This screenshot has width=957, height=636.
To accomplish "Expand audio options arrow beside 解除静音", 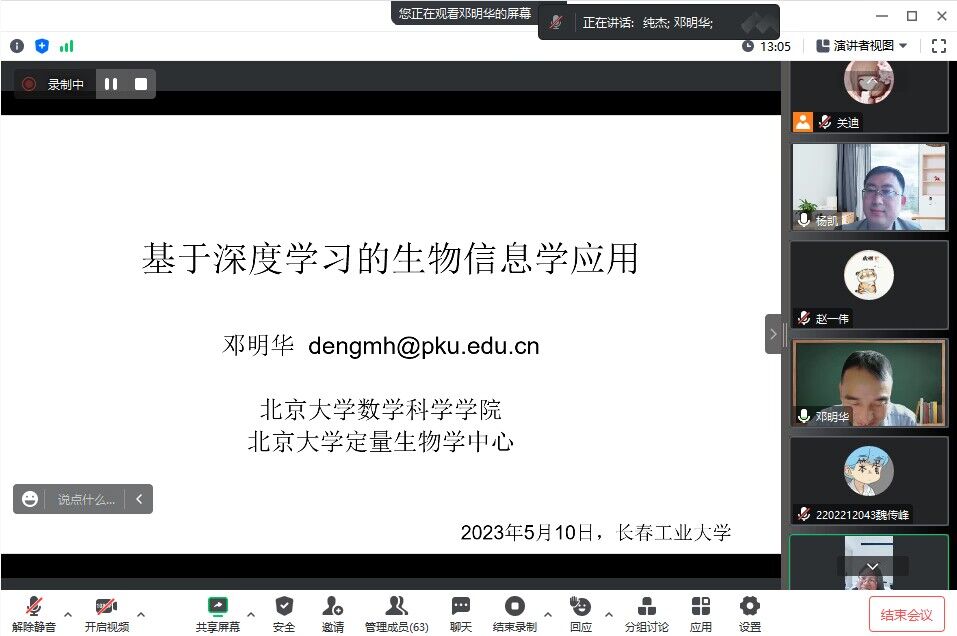I will (x=68, y=614).
